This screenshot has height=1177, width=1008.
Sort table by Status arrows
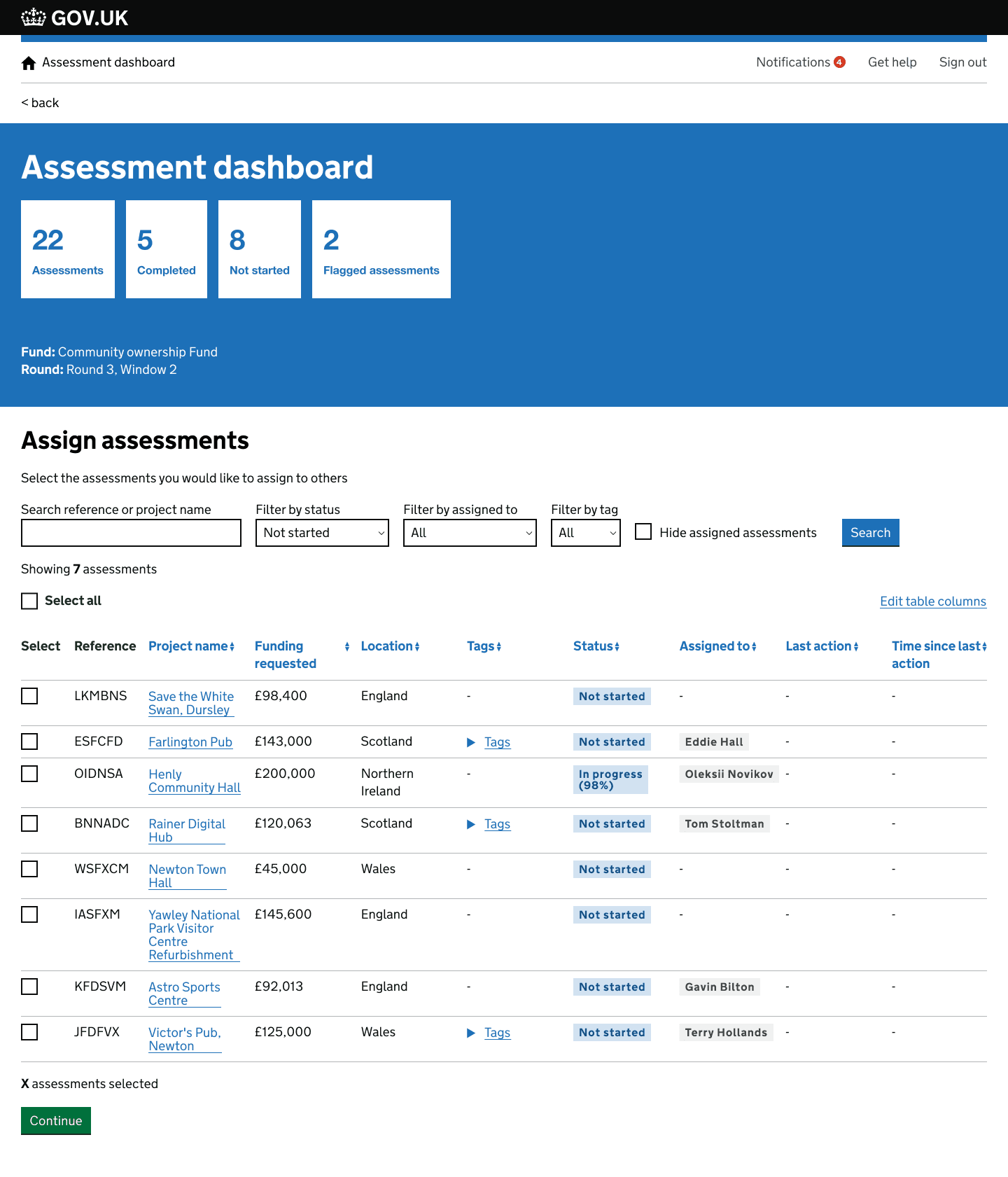coord(617,647)
